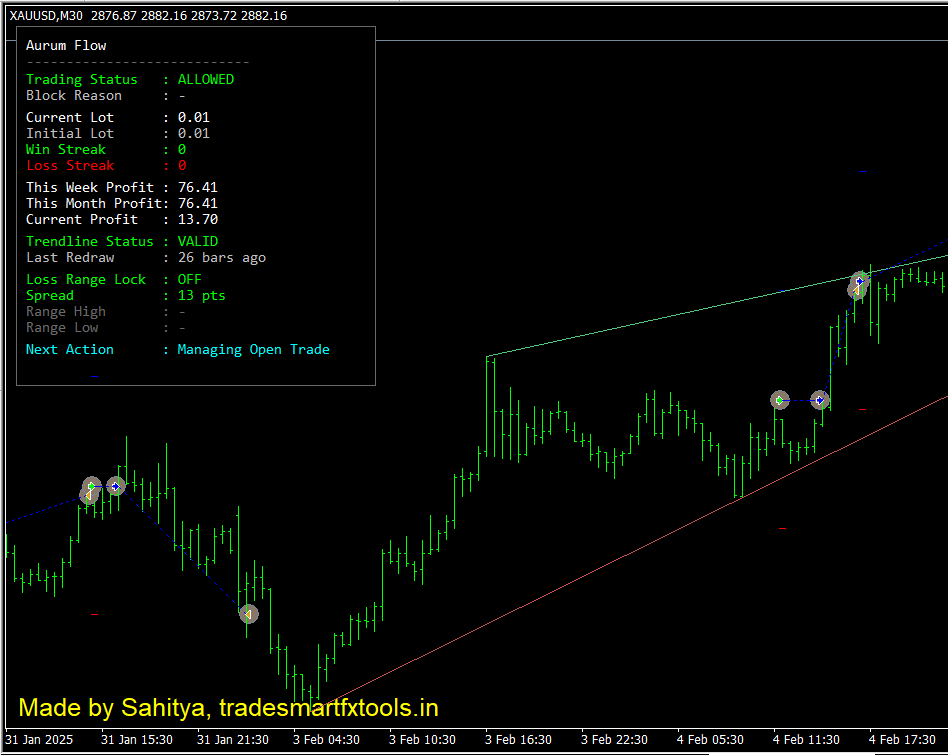The image size is (948, 755).
Task: Select the blue arrow marker right of 4 Feb green entry
Action: (820, 400)
